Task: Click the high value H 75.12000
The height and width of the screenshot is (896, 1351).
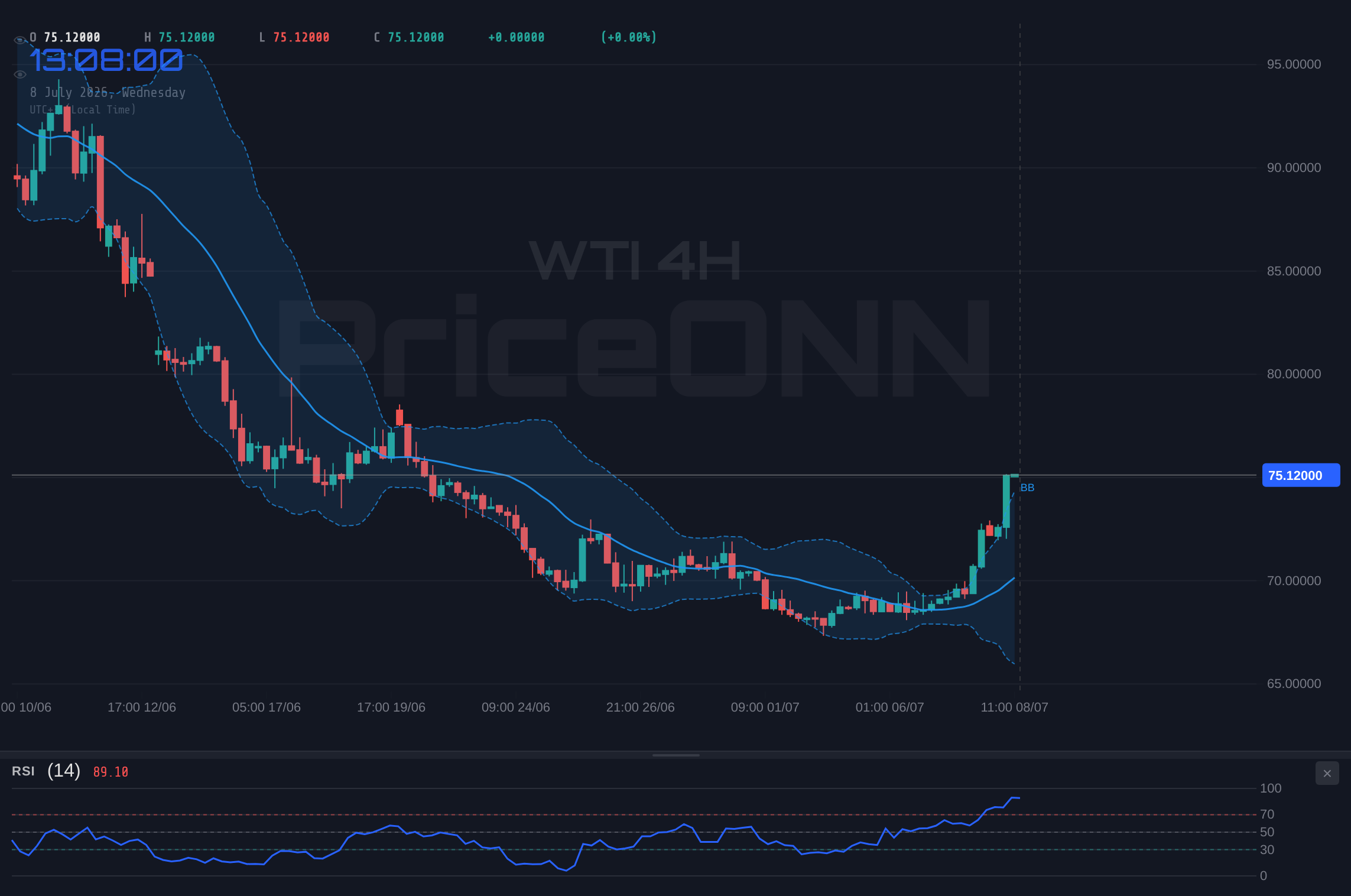Action: tap(180, 37)
